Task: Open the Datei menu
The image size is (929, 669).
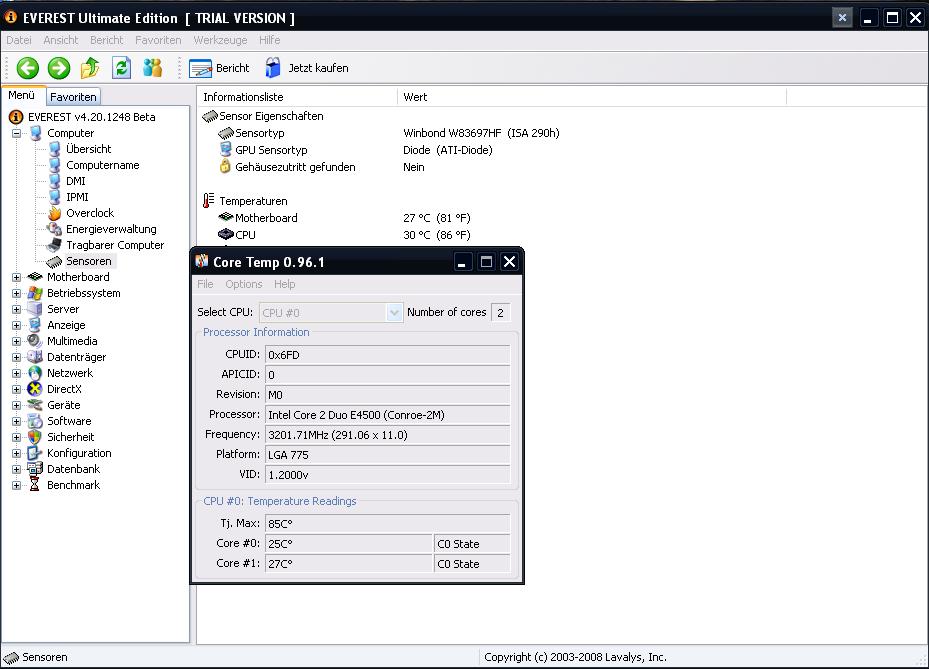Action: point(19,40)
